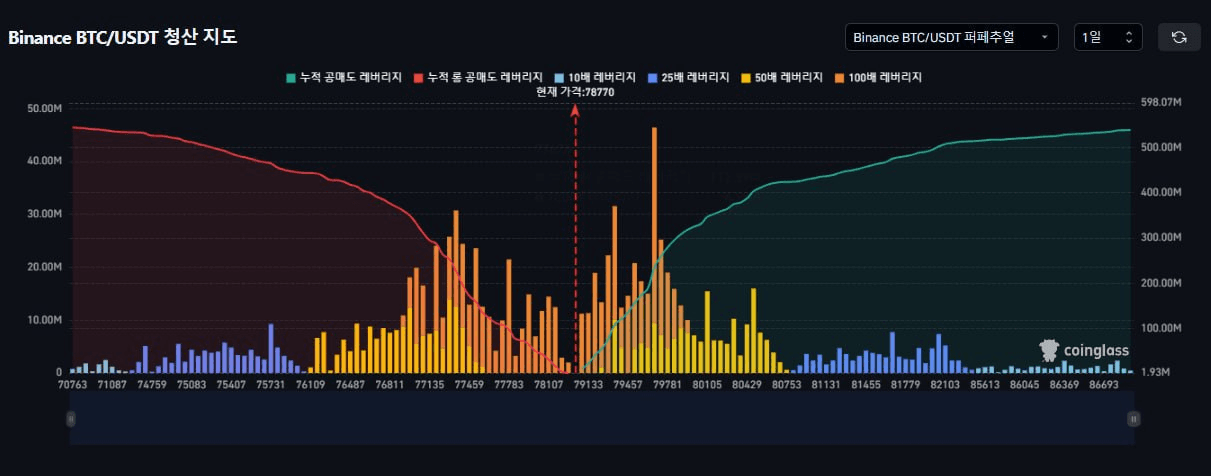Click the middle of the data zoom range bar

(602, 419)
